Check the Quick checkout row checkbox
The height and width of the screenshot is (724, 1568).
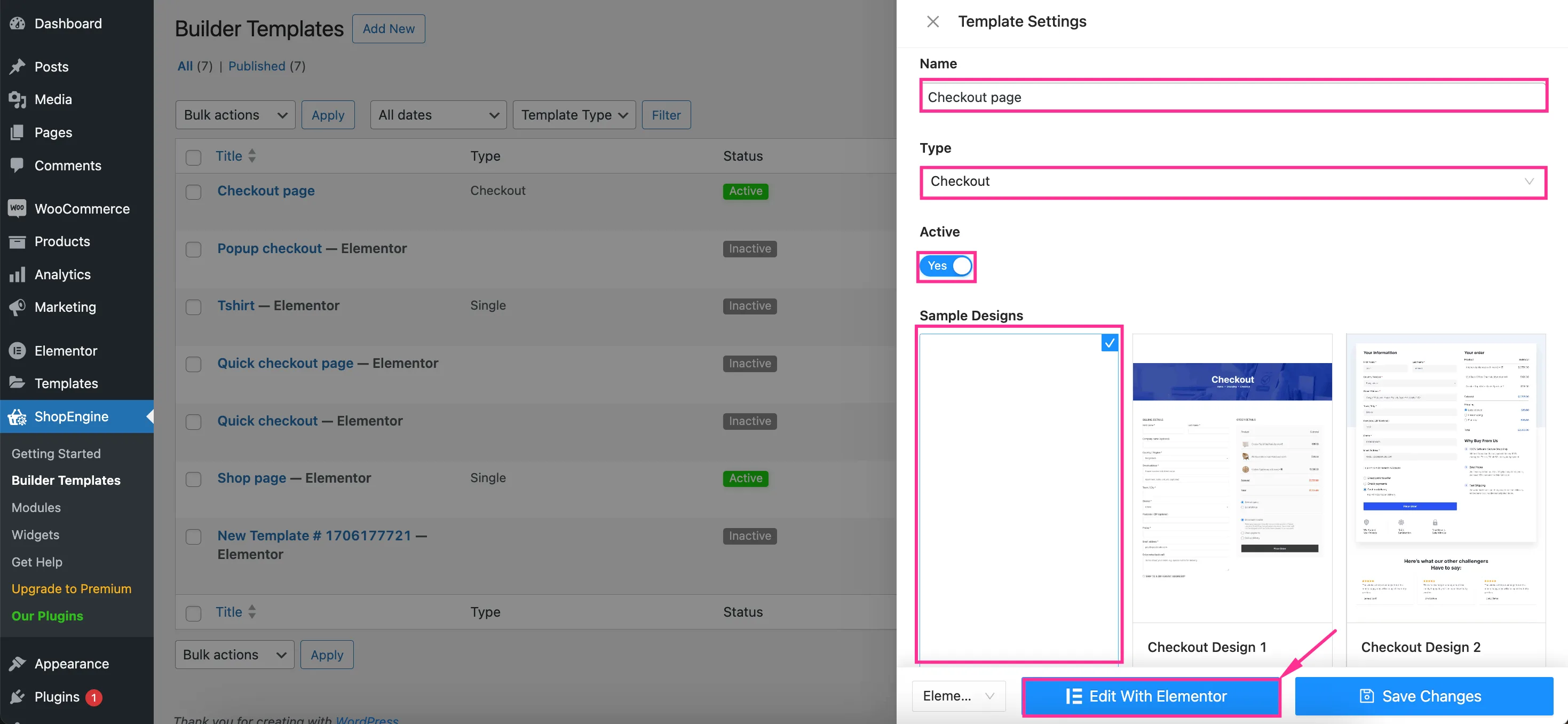coord(194,422)
